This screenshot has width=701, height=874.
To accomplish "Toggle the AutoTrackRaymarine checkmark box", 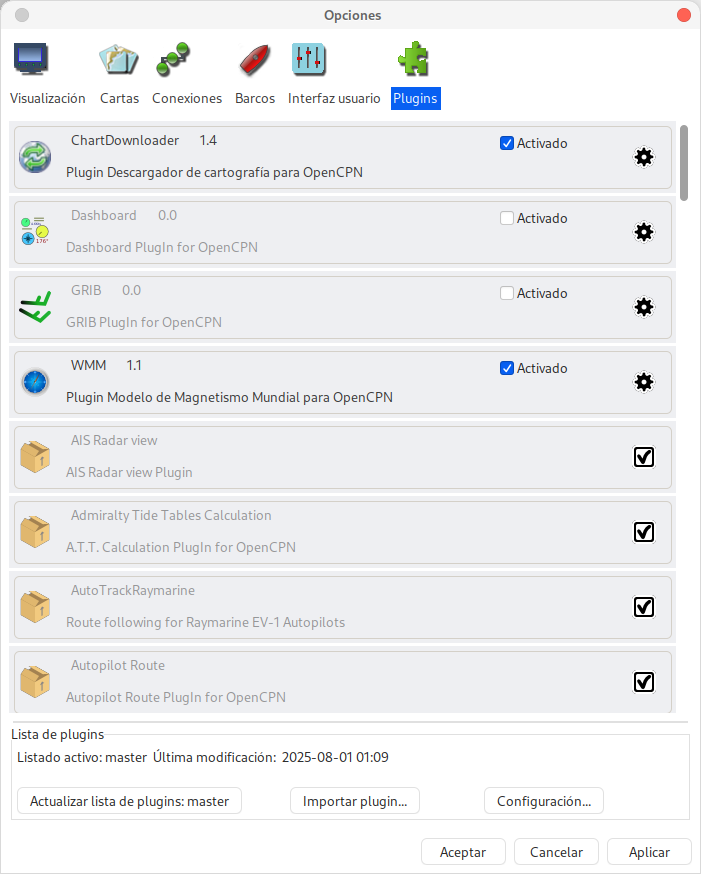I will point(644,607).
